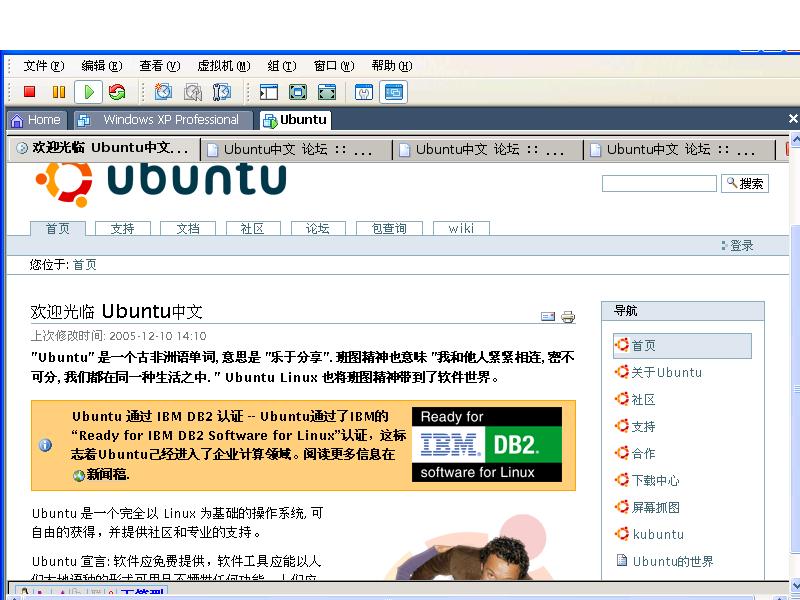800x600 pixels.
Task: Switch to full screen mode icon
Action: [x=298, y=92]
